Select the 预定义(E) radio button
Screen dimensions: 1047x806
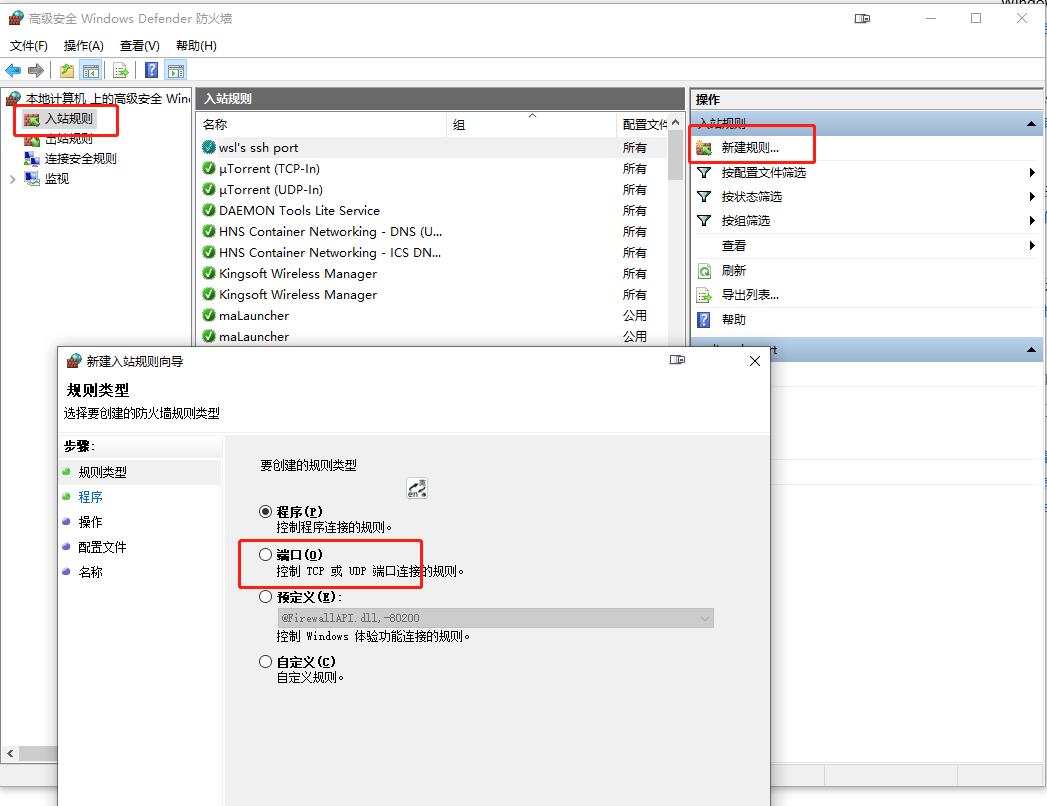point(265,596)
